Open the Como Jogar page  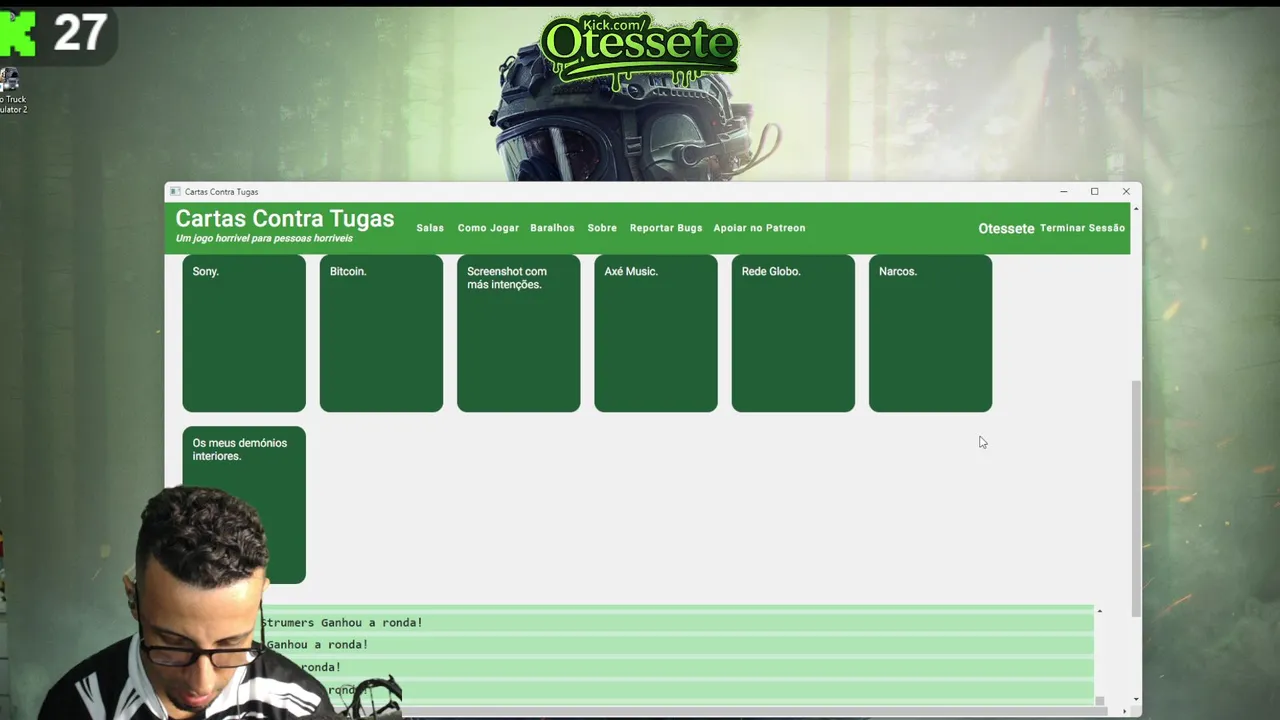tap(488, 228)
